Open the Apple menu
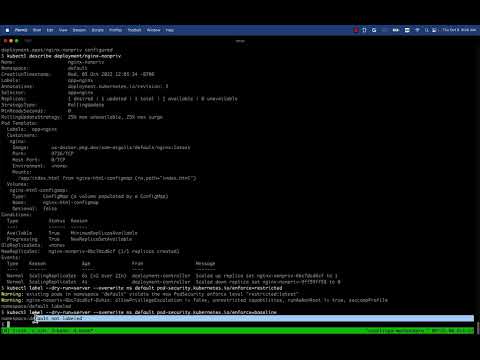The width and height of the screenshot is (480, 360). pos(7,30)
